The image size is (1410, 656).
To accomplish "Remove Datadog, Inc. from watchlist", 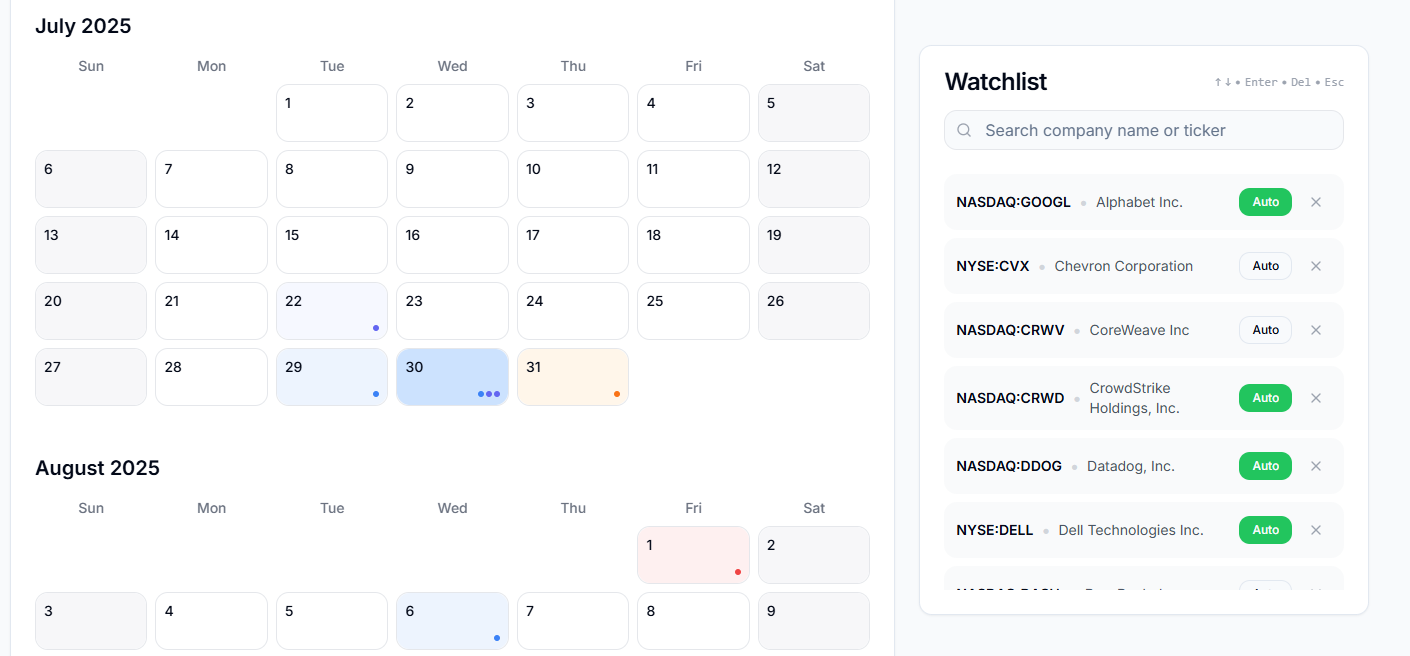I will pyautogui.click(x=1316, y=466).
